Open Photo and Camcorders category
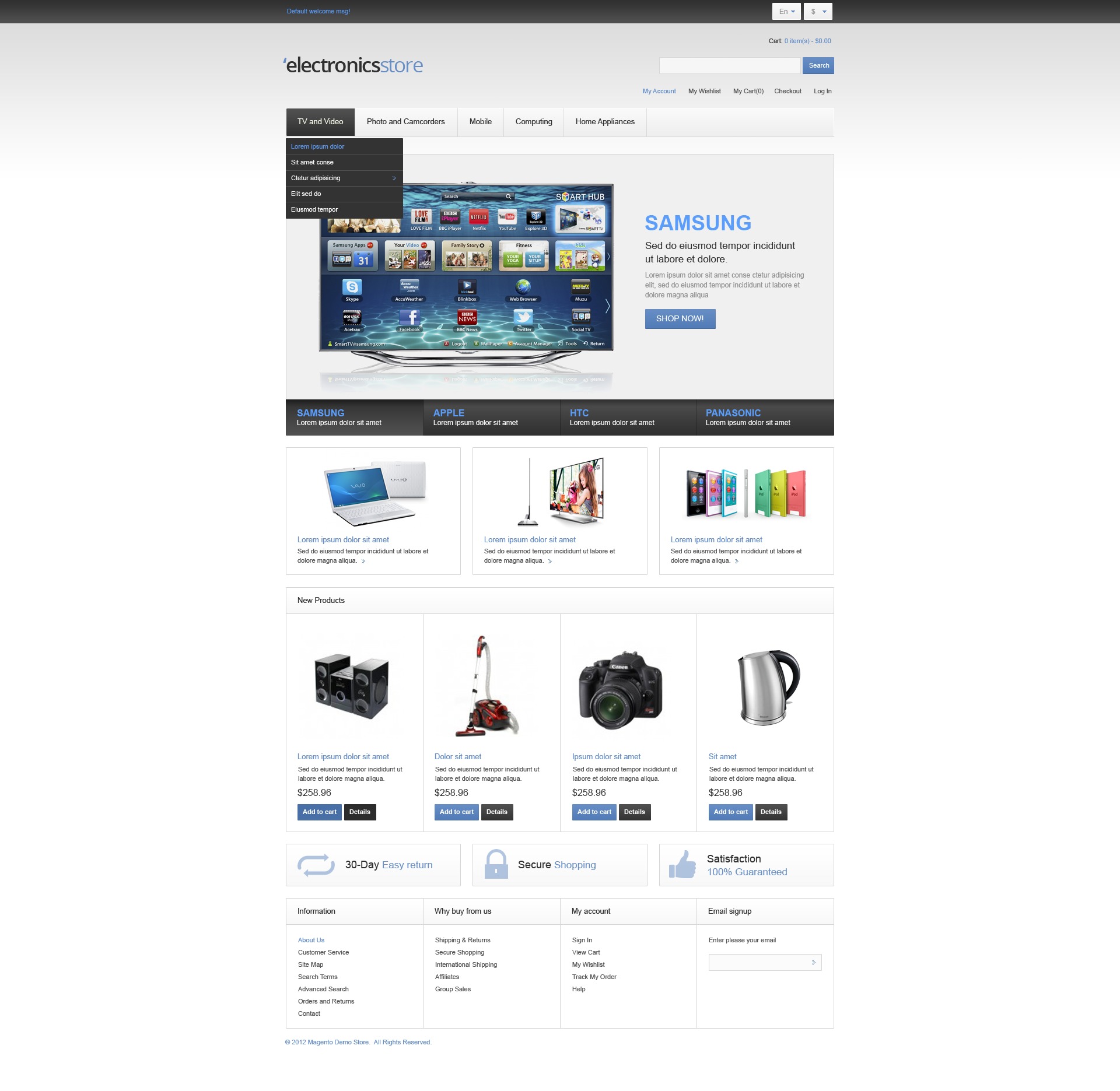This screenshot has height=1091, width=1120. coord(406,122)
